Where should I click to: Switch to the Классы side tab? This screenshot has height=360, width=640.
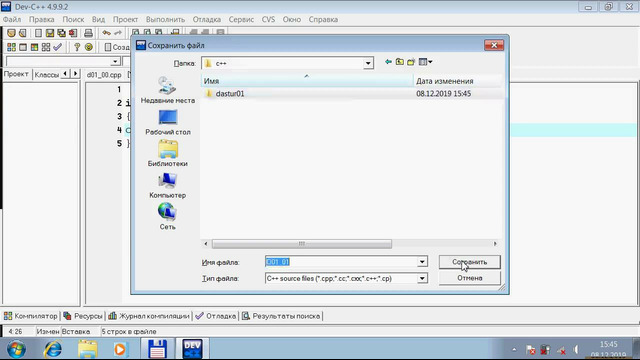click(x=47, y=74)
